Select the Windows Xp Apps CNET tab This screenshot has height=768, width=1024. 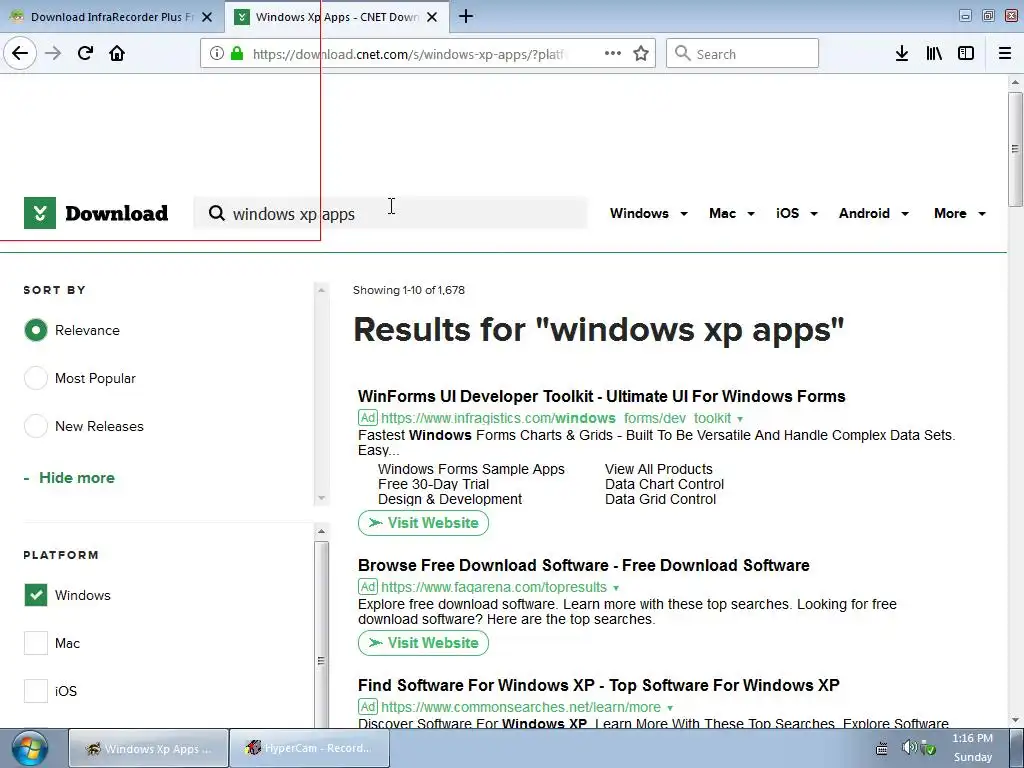(x=337, y=17)
